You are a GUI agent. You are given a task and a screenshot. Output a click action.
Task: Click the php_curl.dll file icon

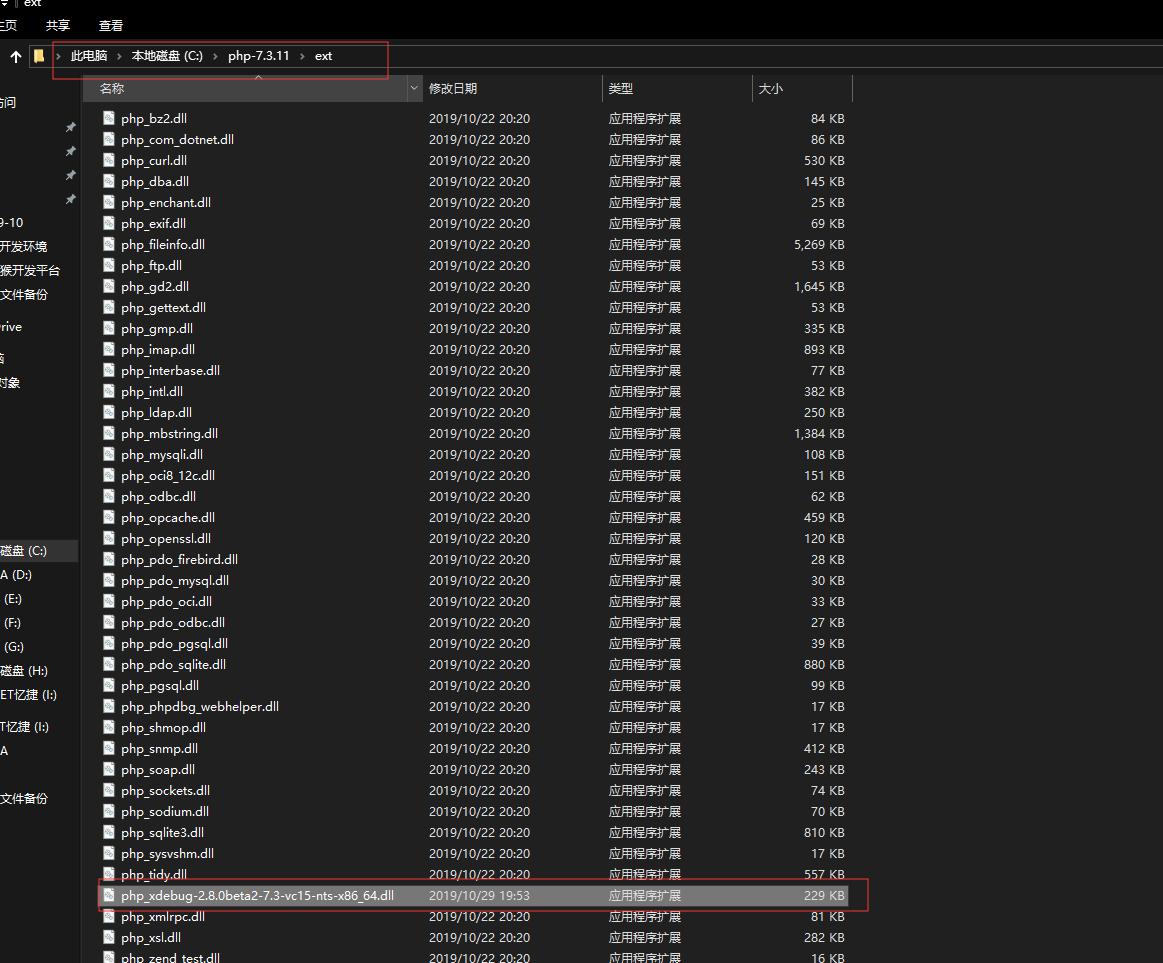[x=108, y=160]
